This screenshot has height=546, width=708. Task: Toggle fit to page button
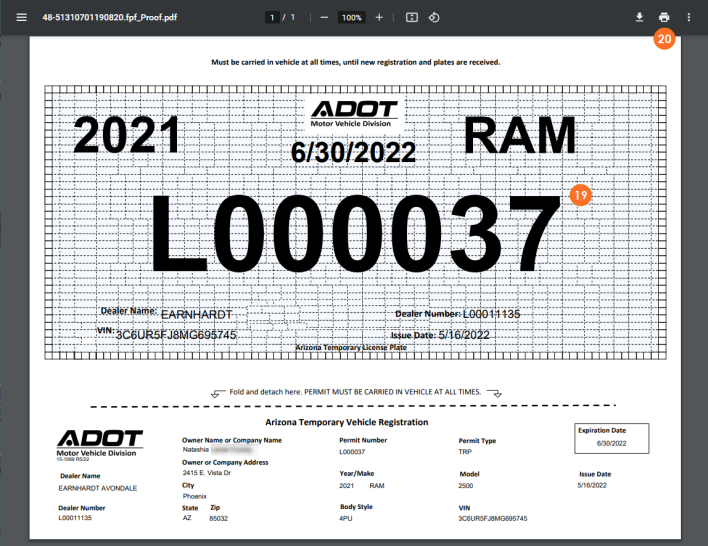click(412, 18)
